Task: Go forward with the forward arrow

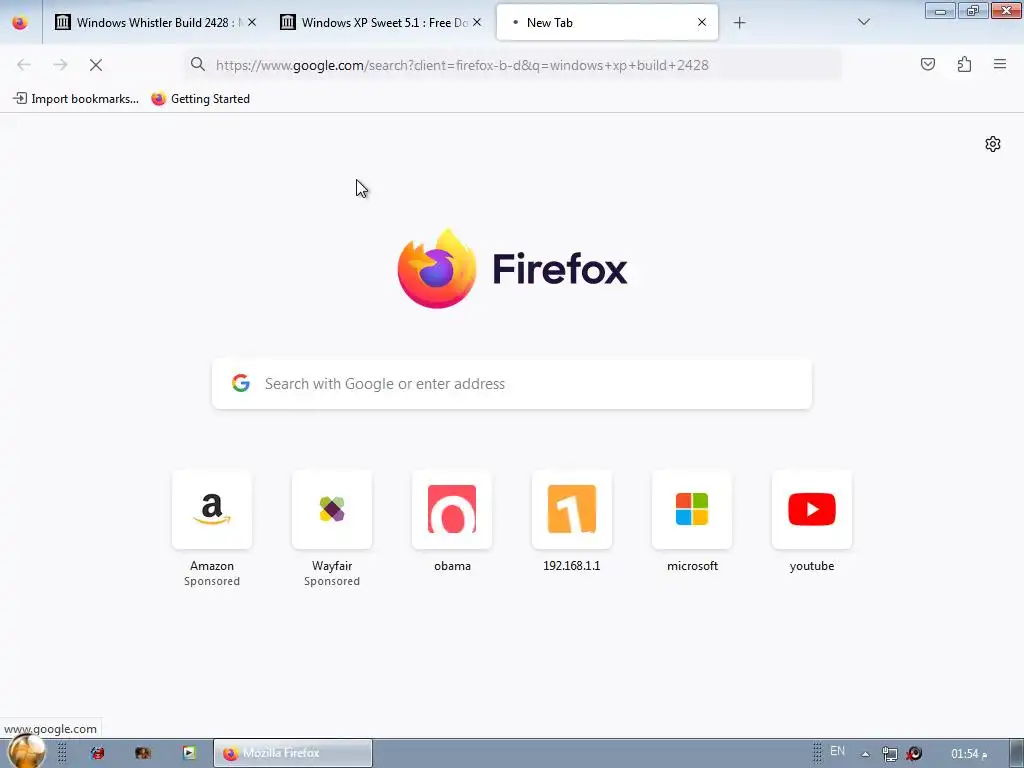Action: 60,65
